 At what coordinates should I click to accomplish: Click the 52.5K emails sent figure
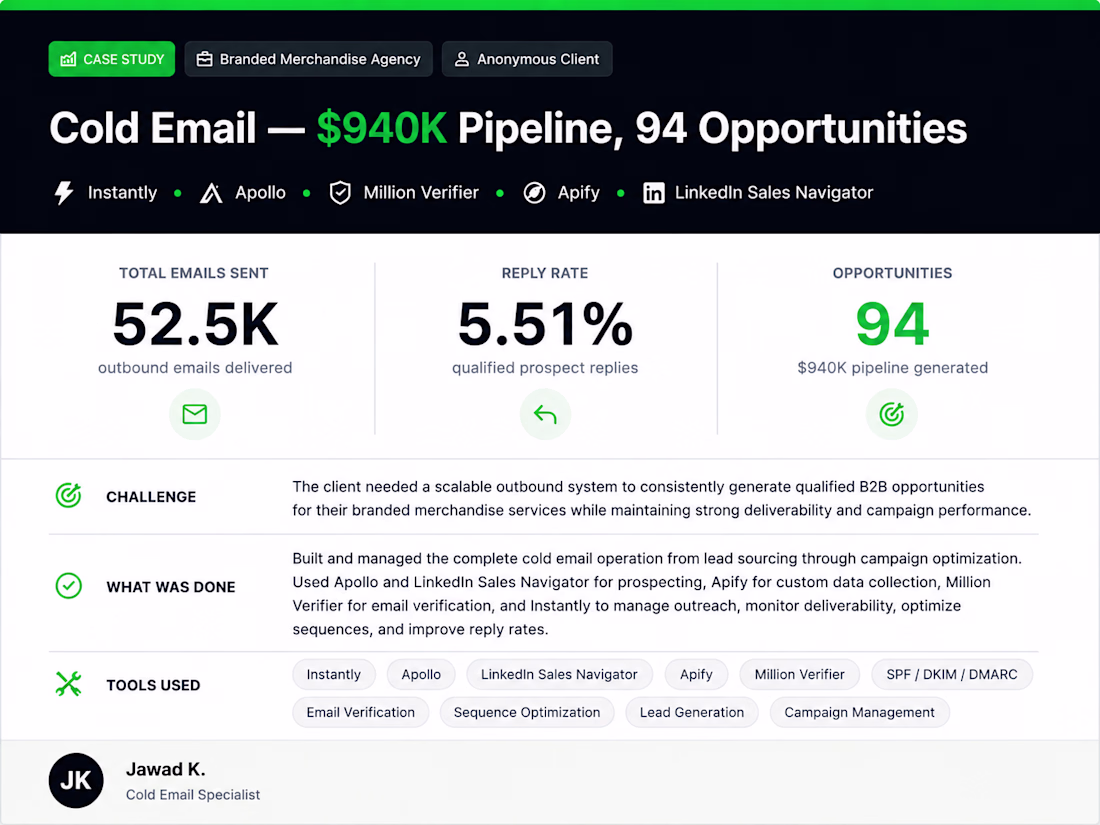(195, 324)
